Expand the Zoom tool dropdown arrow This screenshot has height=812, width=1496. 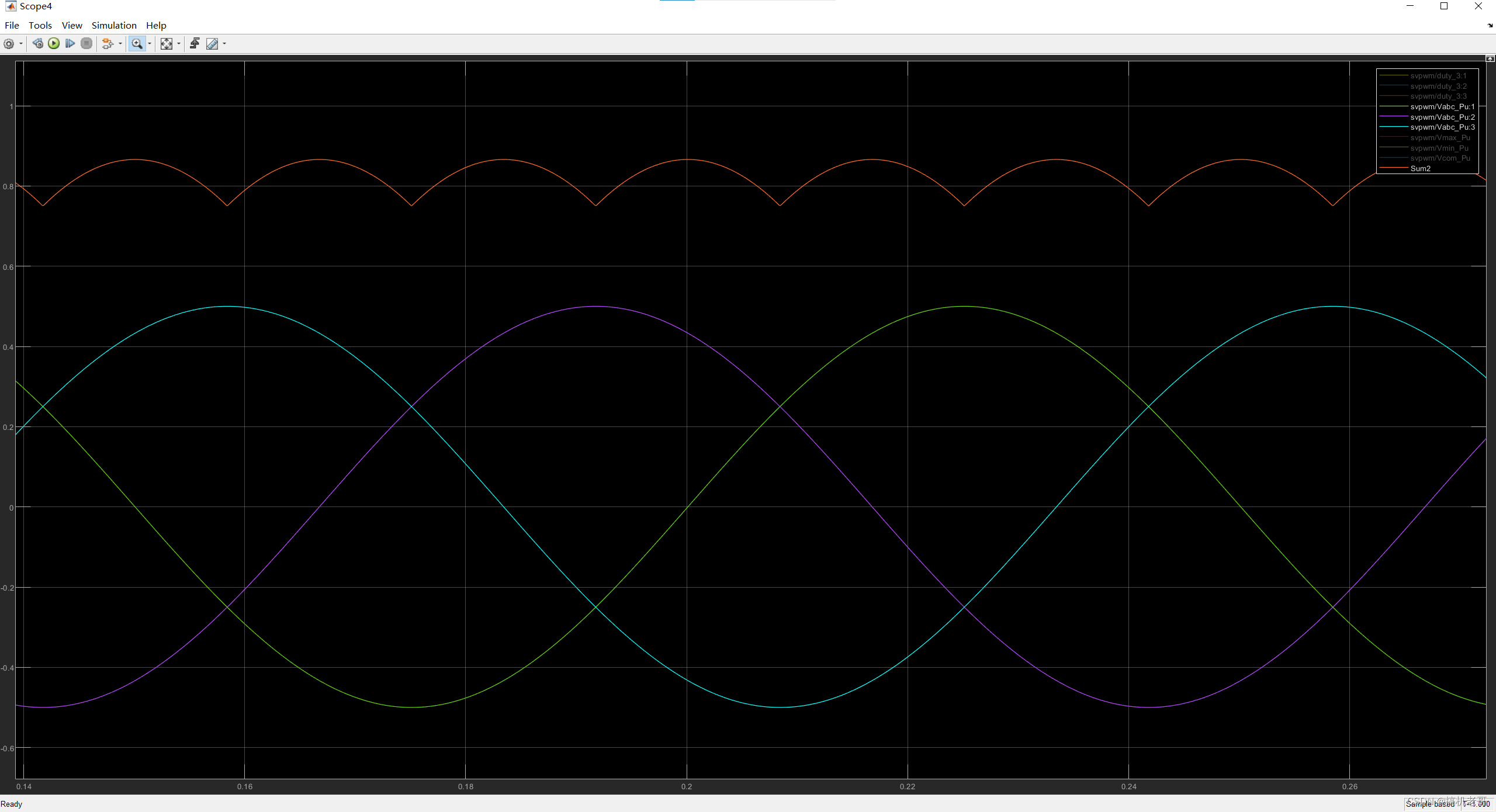(x=150, y=44)
